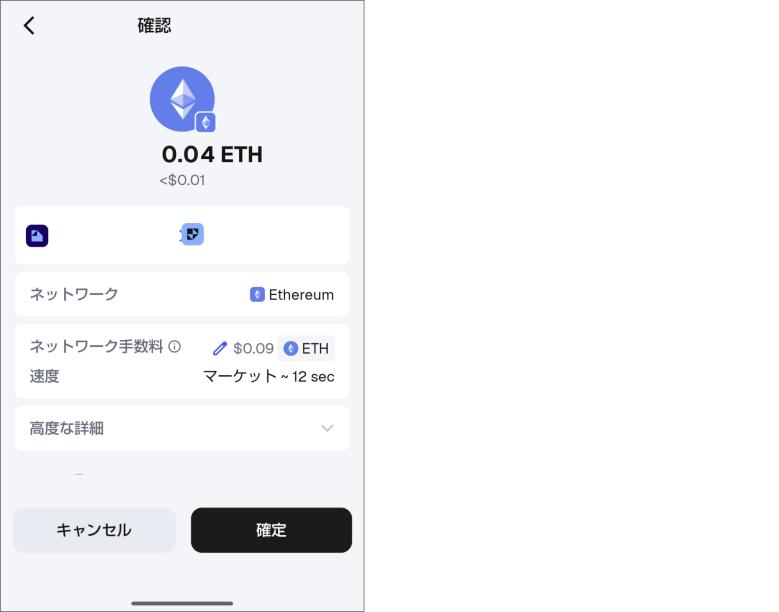Click the 0.04 ETH amount text
Viewport: 779px width, 612px height.
click(x=212, y=154)
